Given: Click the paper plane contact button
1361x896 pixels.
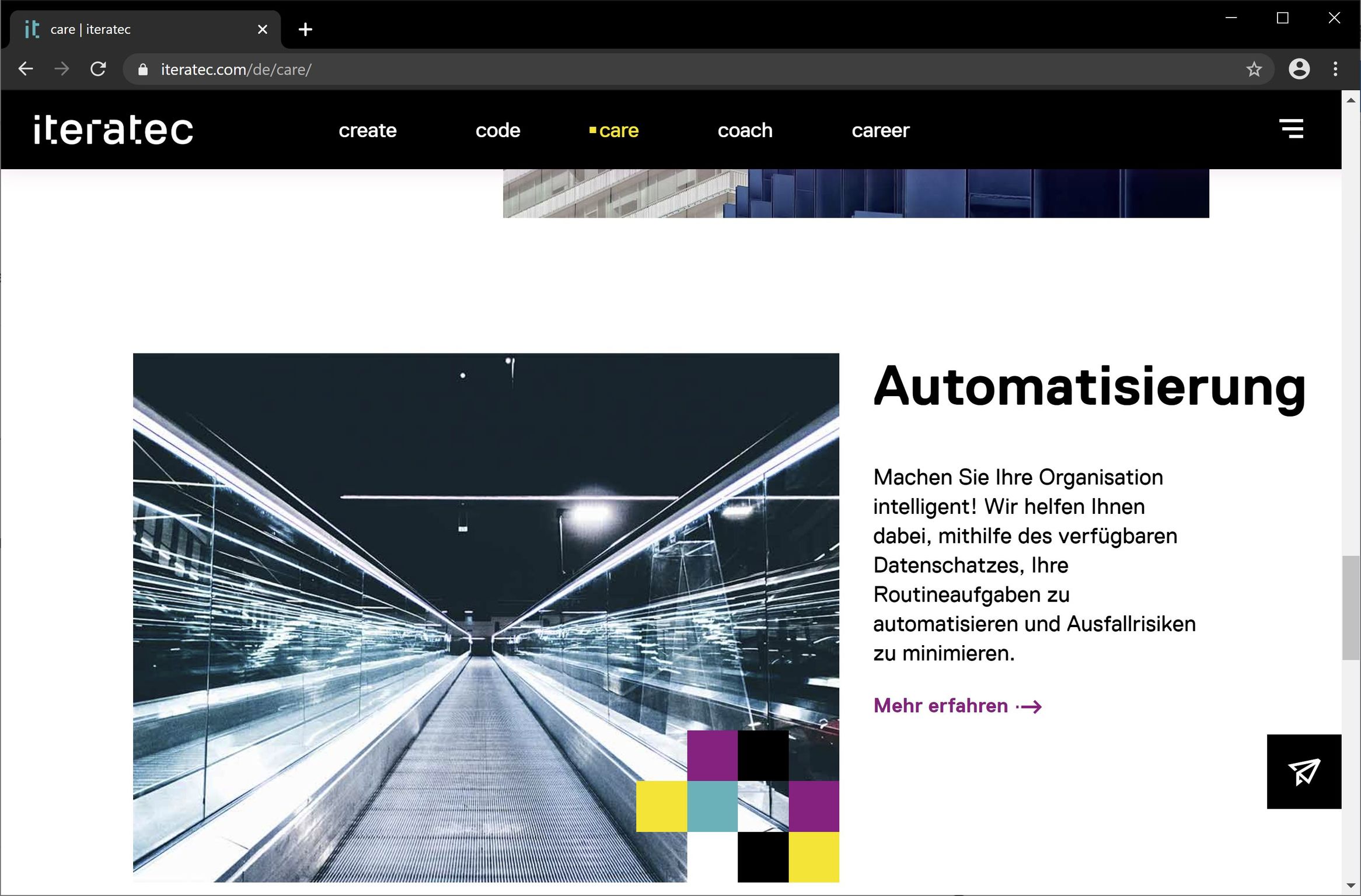Looking at the screenshot, I should 1304,771.
